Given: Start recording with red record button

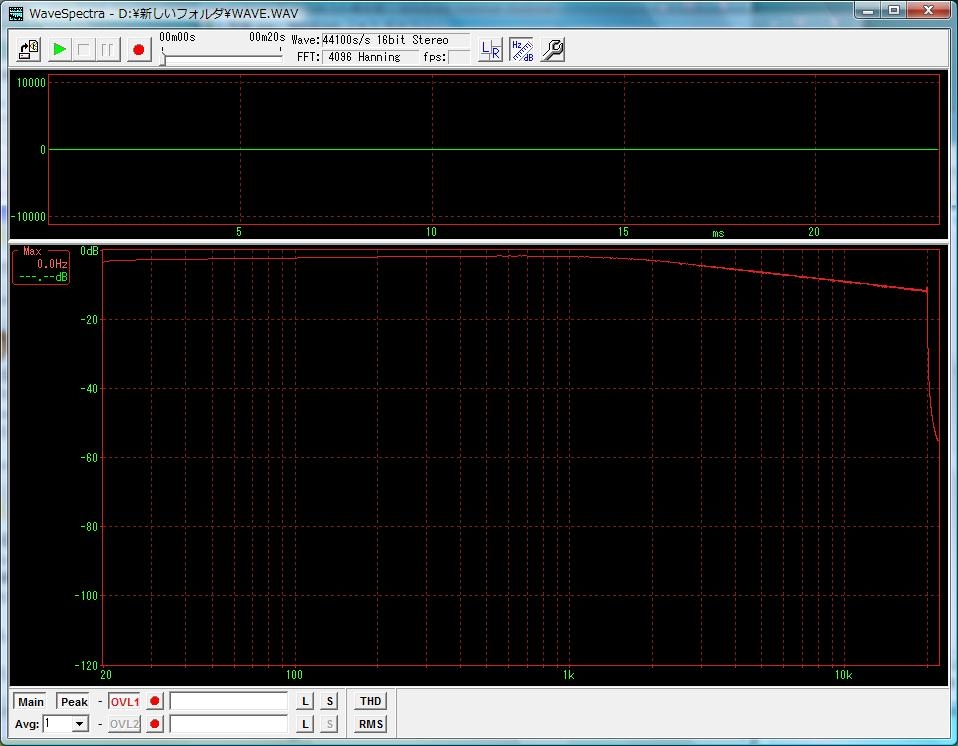Looking at the screenshot, I should (139, 49).
